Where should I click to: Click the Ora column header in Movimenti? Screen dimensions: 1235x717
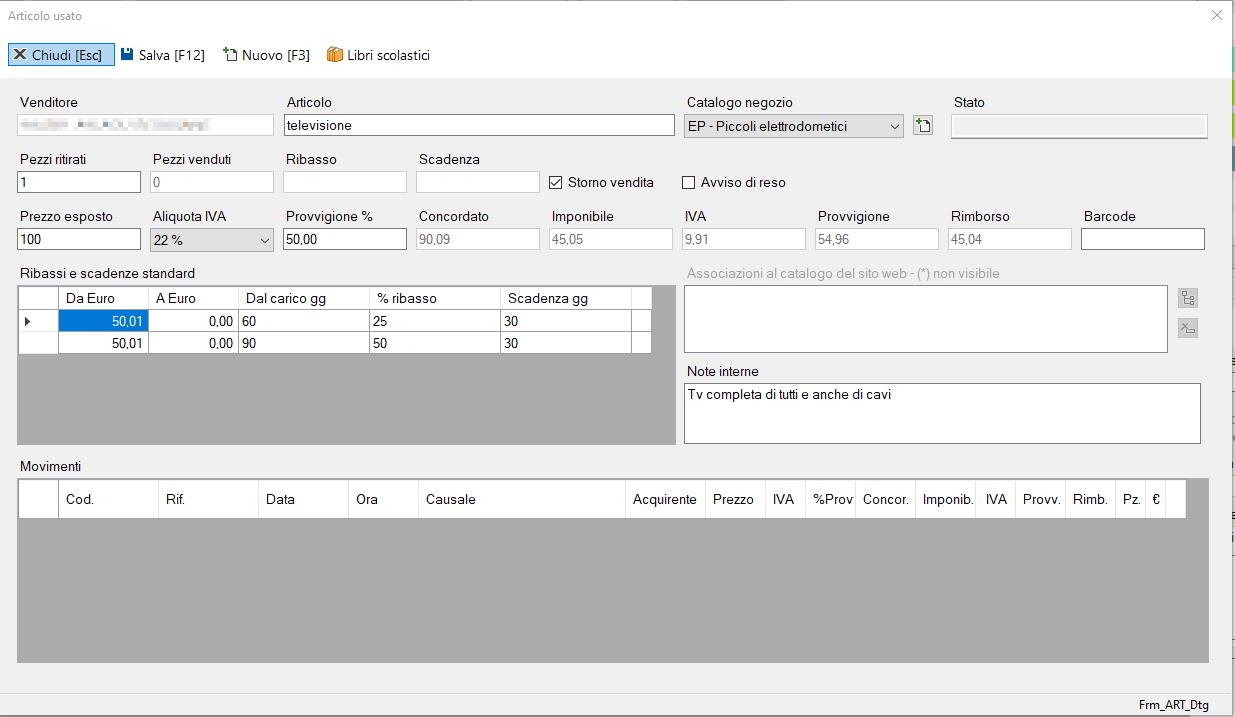click(x=383, y=499)
